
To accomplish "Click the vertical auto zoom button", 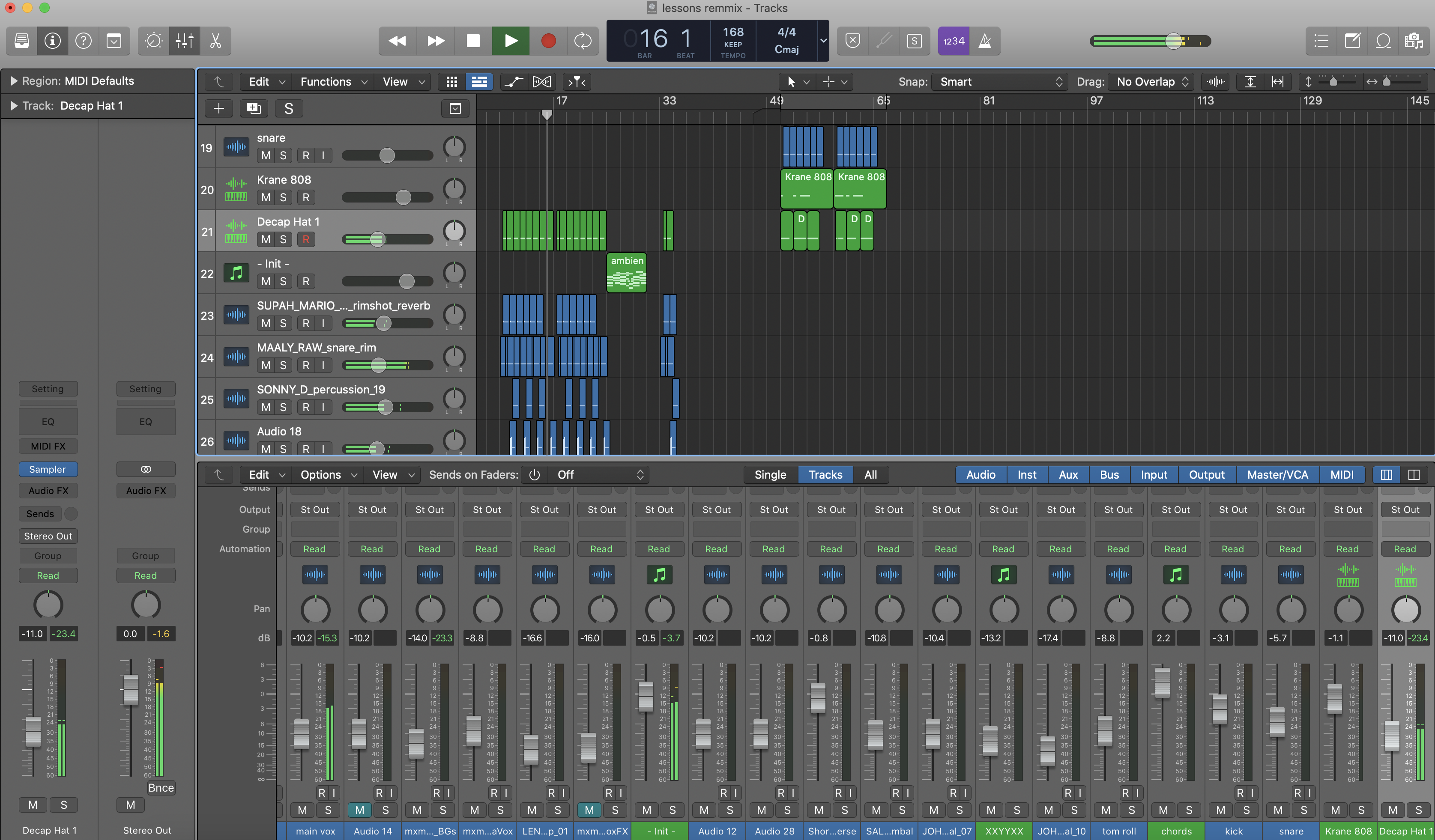I will coord(1250,82).
